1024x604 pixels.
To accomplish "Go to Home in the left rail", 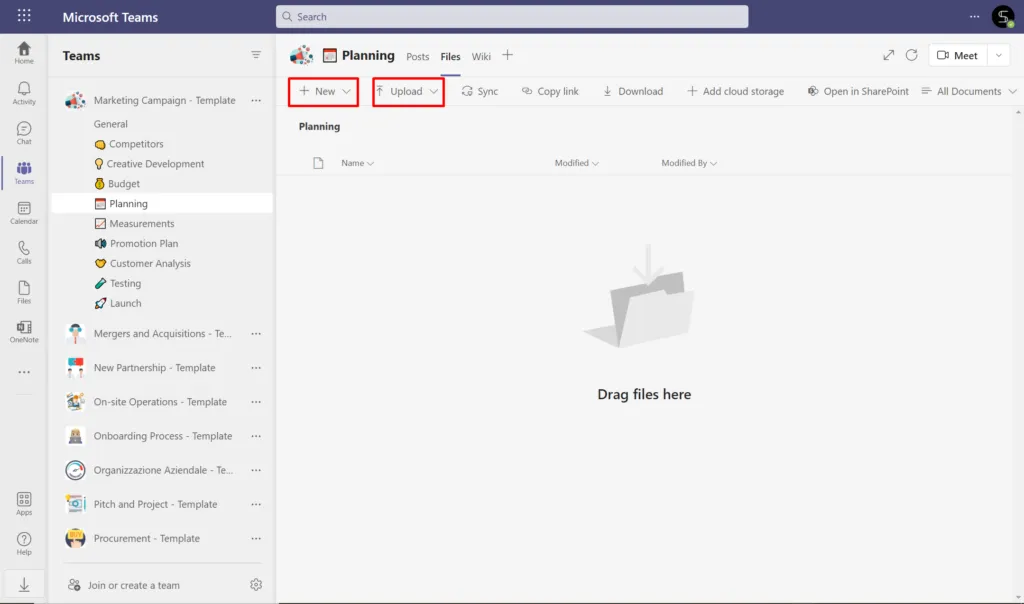I will click(x=24, y=52).
